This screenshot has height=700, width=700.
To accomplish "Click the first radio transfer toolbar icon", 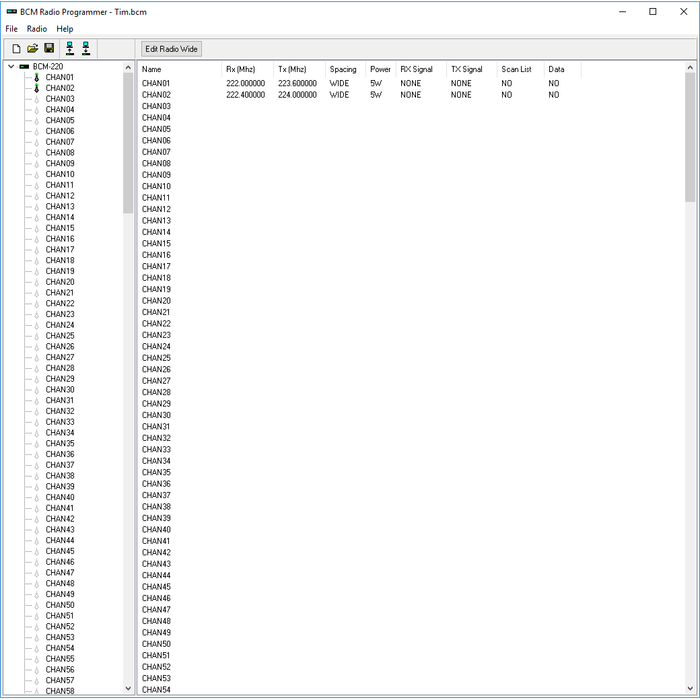I will tap(69, 48).
